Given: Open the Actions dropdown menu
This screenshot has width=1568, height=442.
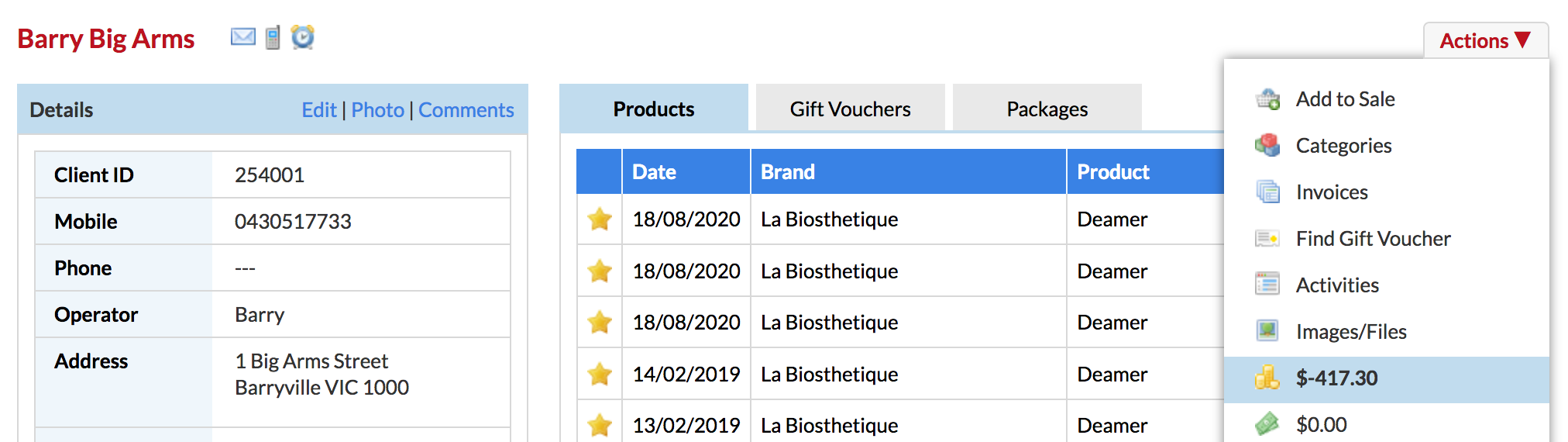Looking at the screenshot, I should tap(1485, 40).
